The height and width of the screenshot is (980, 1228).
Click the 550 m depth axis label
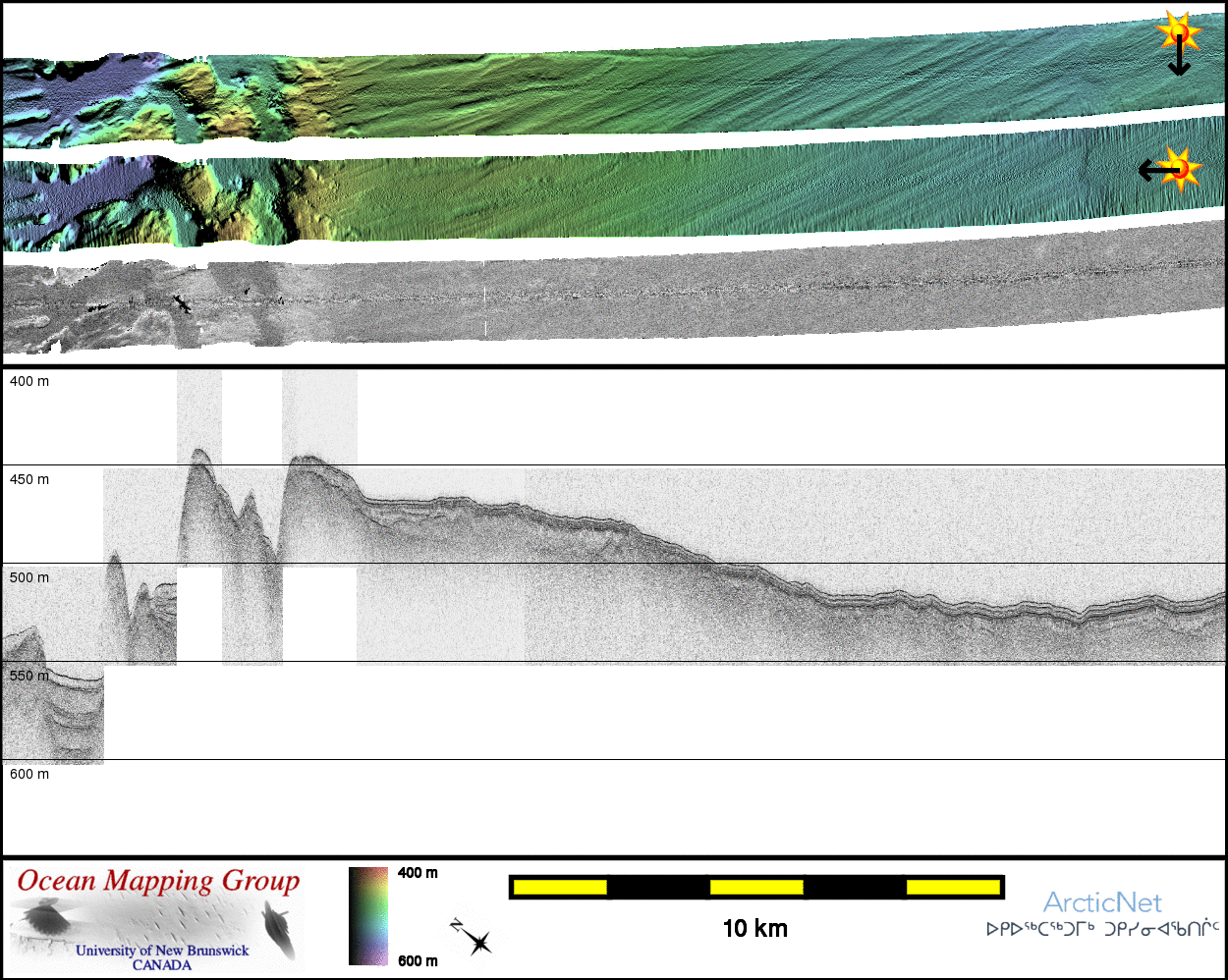pyautogui.click(x=29, y=676)
